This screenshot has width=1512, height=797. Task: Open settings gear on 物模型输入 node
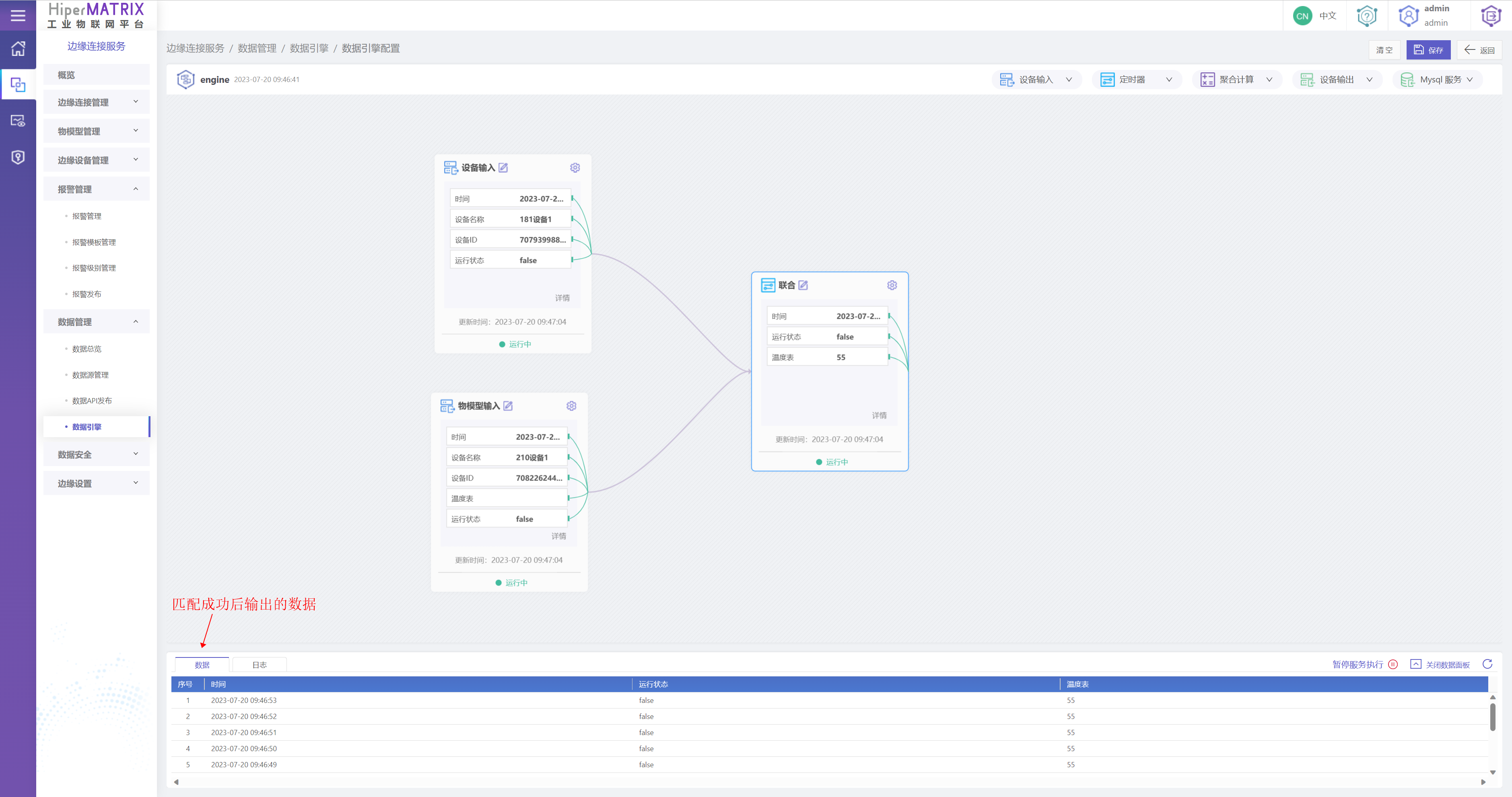pyautogui.click(x=571, y=406)
